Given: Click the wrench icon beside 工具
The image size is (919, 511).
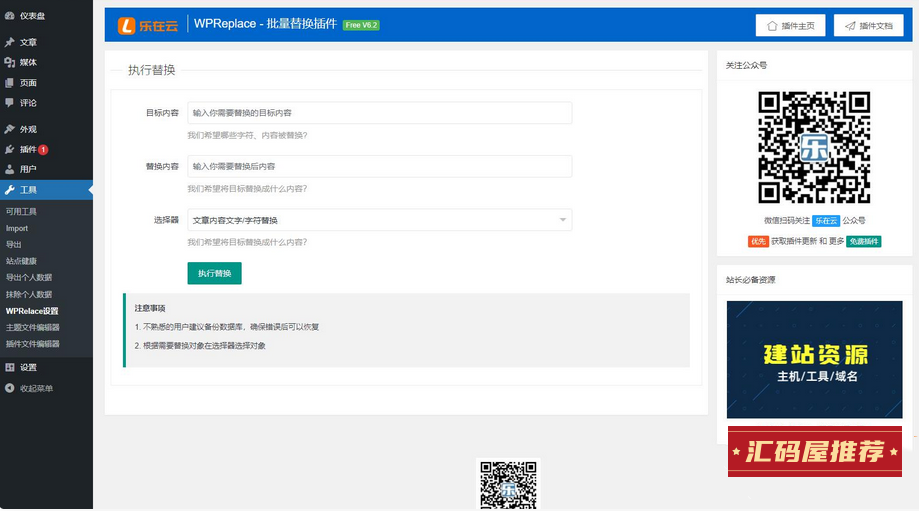Looking at the screenshot, I should 9,190.
